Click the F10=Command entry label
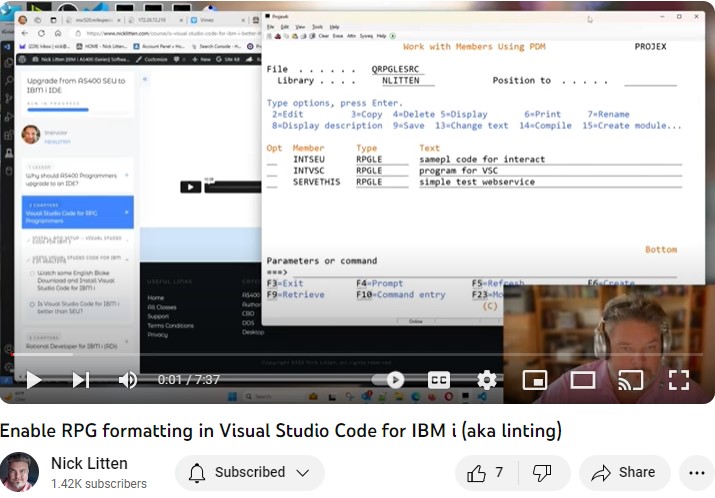Screen dimensions: 715x498 click(401, 295)
